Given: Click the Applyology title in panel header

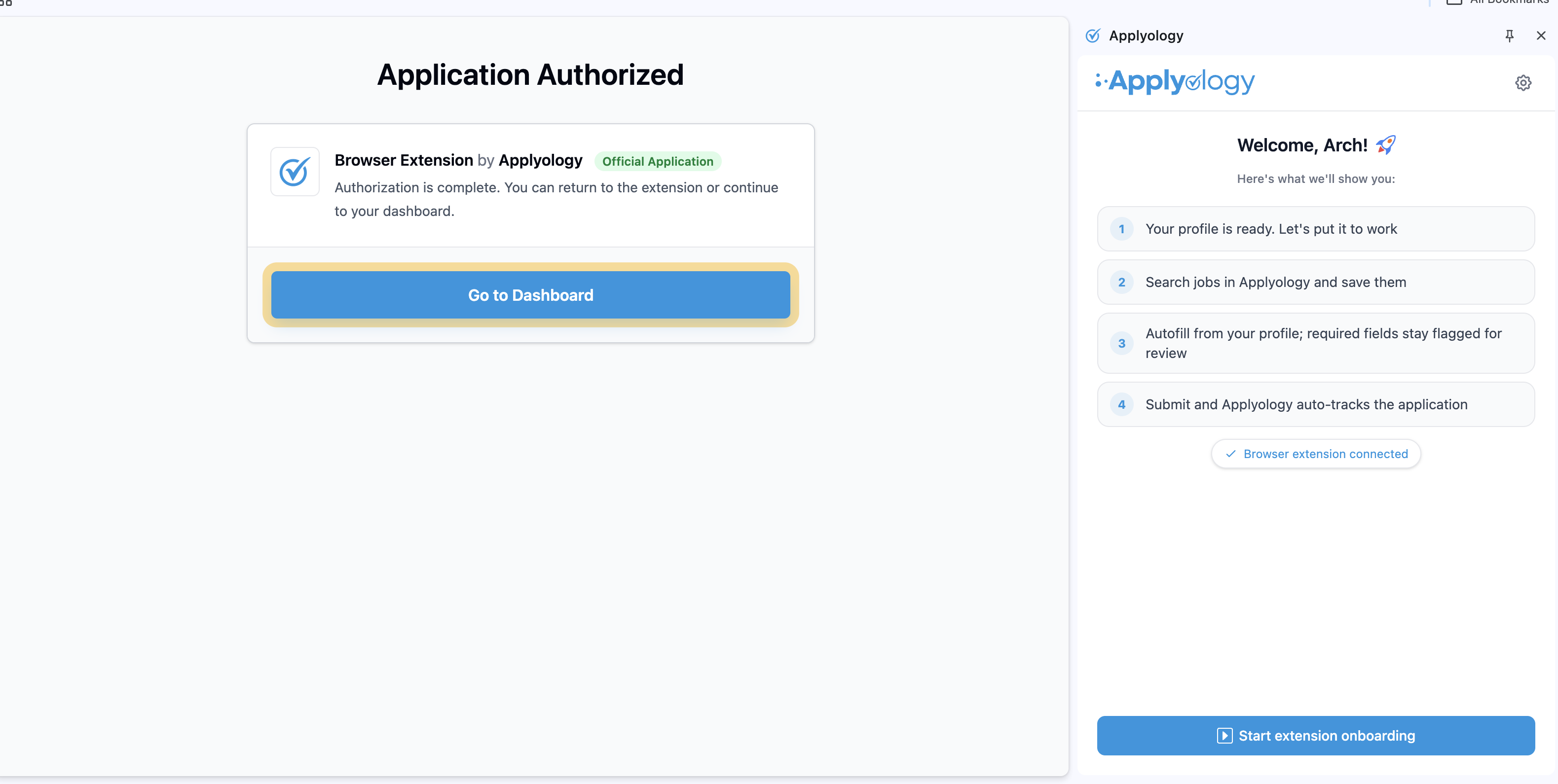Looking at the screenshot, I should pyautogui.click(x=1146, y=36).
